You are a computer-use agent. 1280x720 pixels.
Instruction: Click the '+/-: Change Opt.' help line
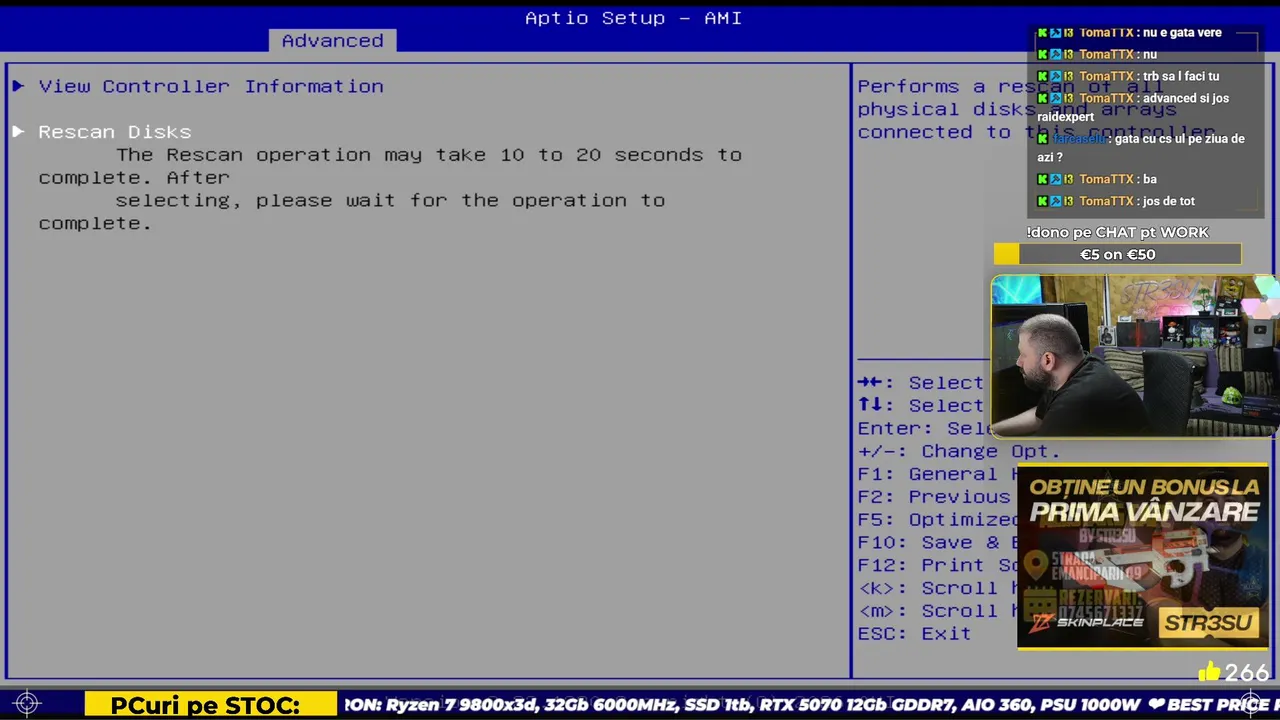coord(958,451)
